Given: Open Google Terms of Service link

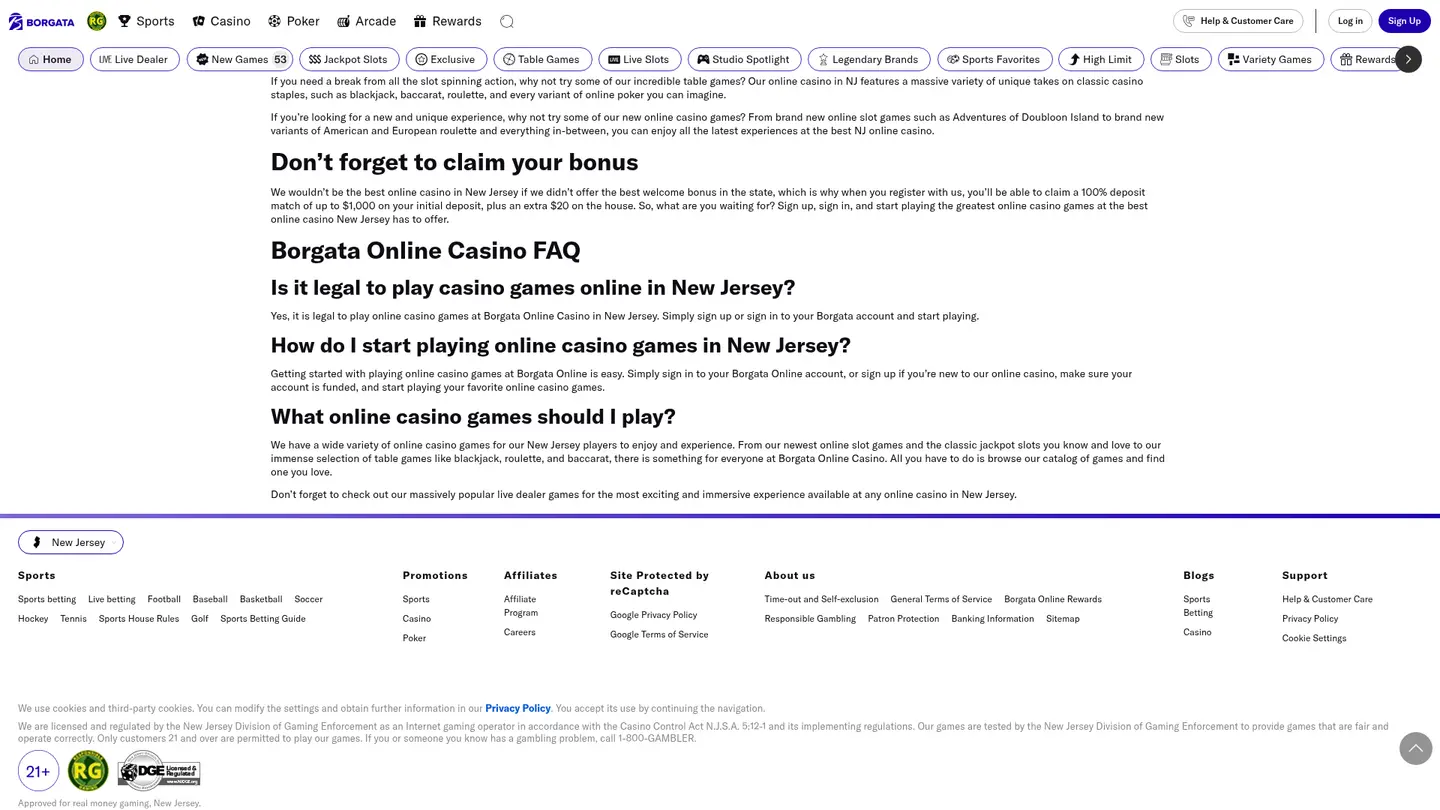Looking at the screenshot, I should pyautogui.click(x=659, y=634).
